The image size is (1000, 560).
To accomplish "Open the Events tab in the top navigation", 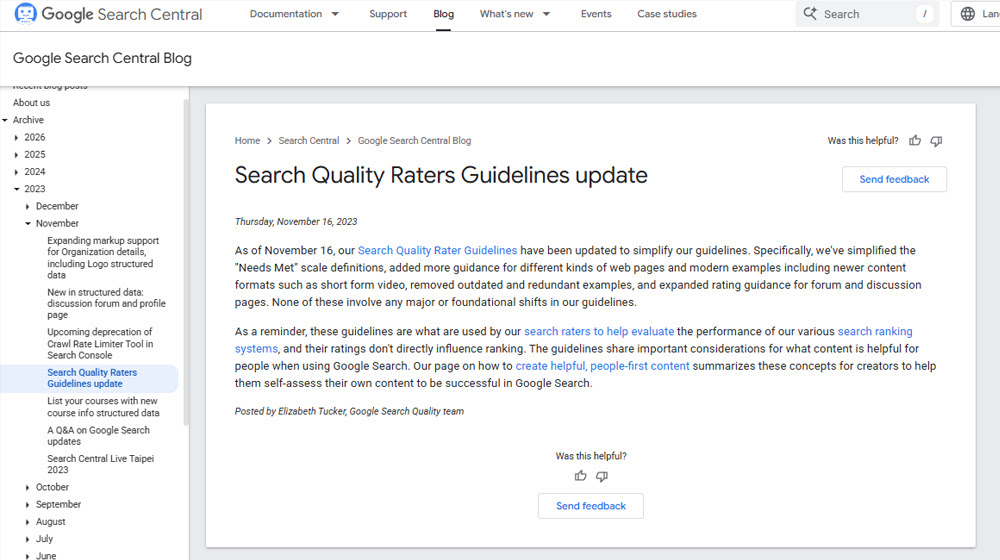I will 596,14.
